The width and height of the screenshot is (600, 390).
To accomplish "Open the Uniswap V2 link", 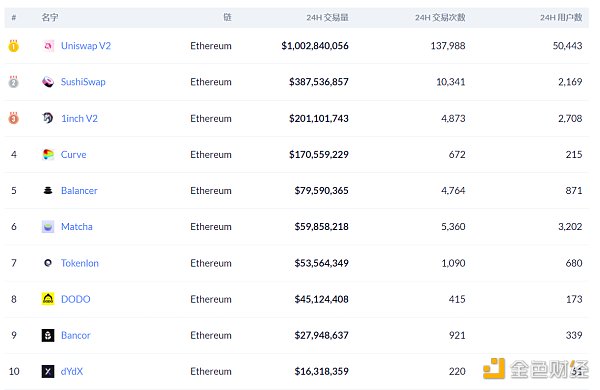I will [x=86, y=46].
